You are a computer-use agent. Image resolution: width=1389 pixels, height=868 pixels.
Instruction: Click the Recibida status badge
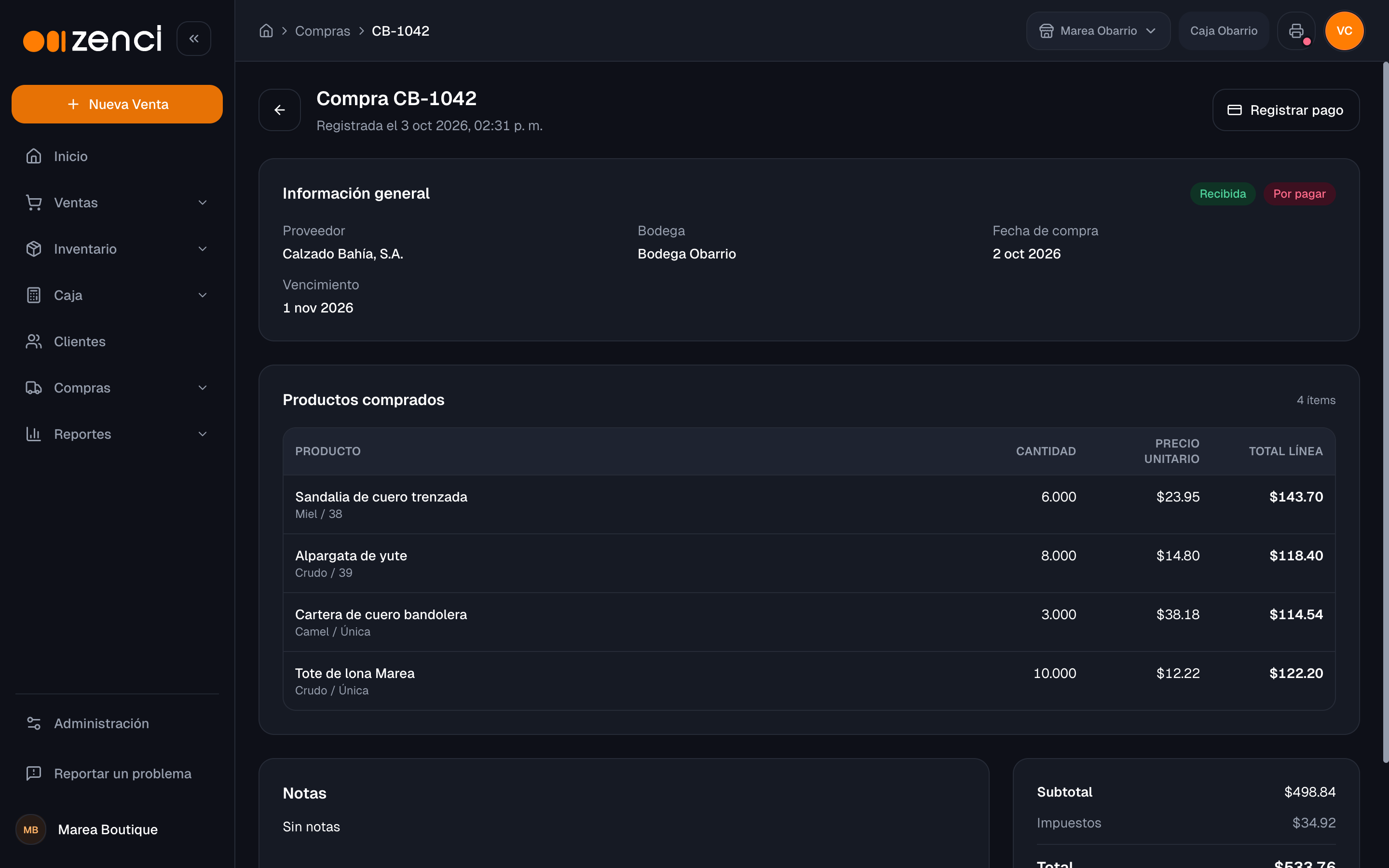point(1223,194)
